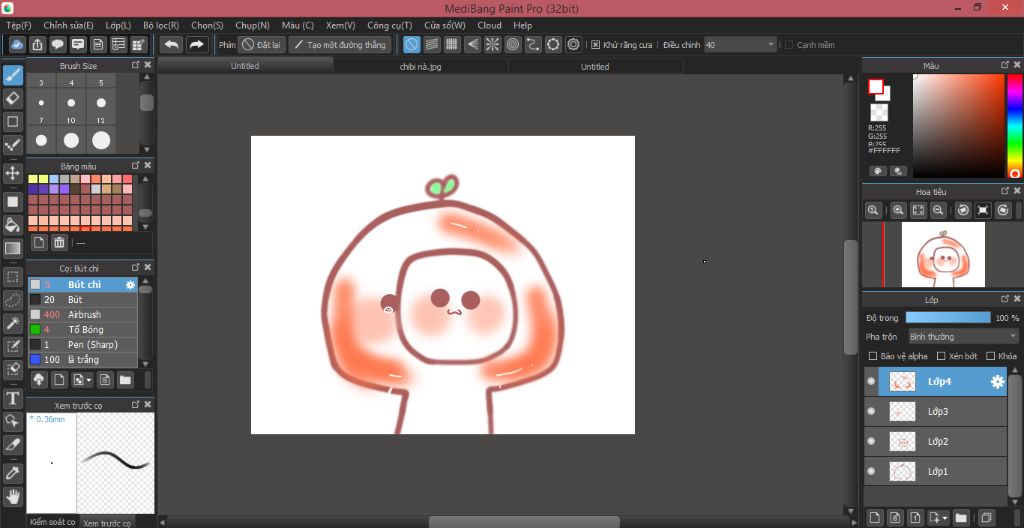This screenshot has height=528, width=1024.
Task: Select the Brush tool in left toolbar
Action: point(12,75)
